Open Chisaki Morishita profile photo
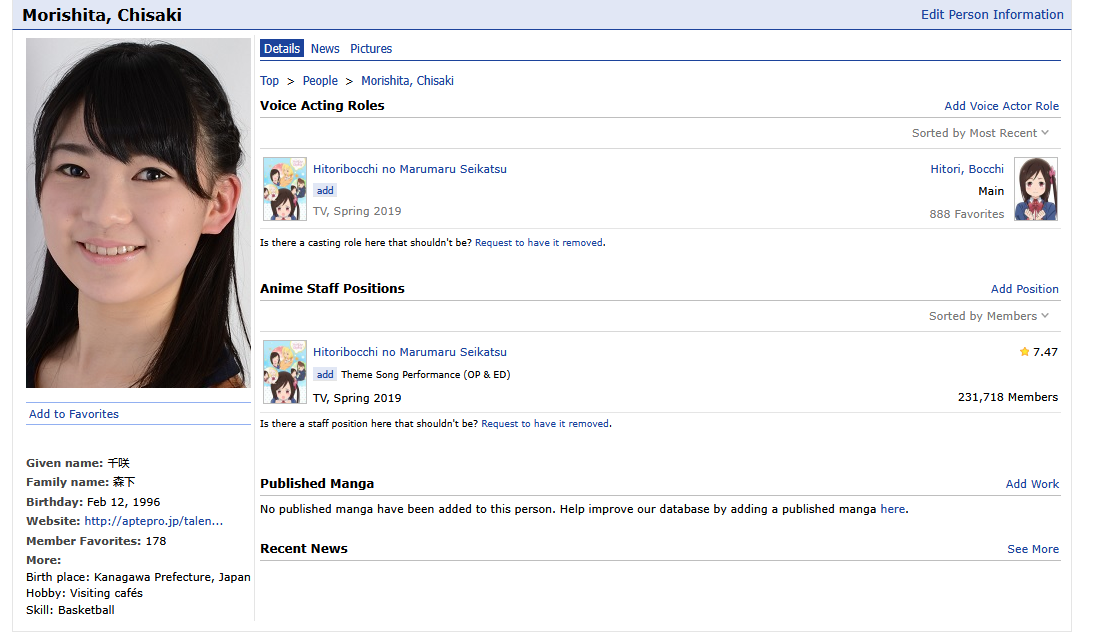 pos(138,213)
